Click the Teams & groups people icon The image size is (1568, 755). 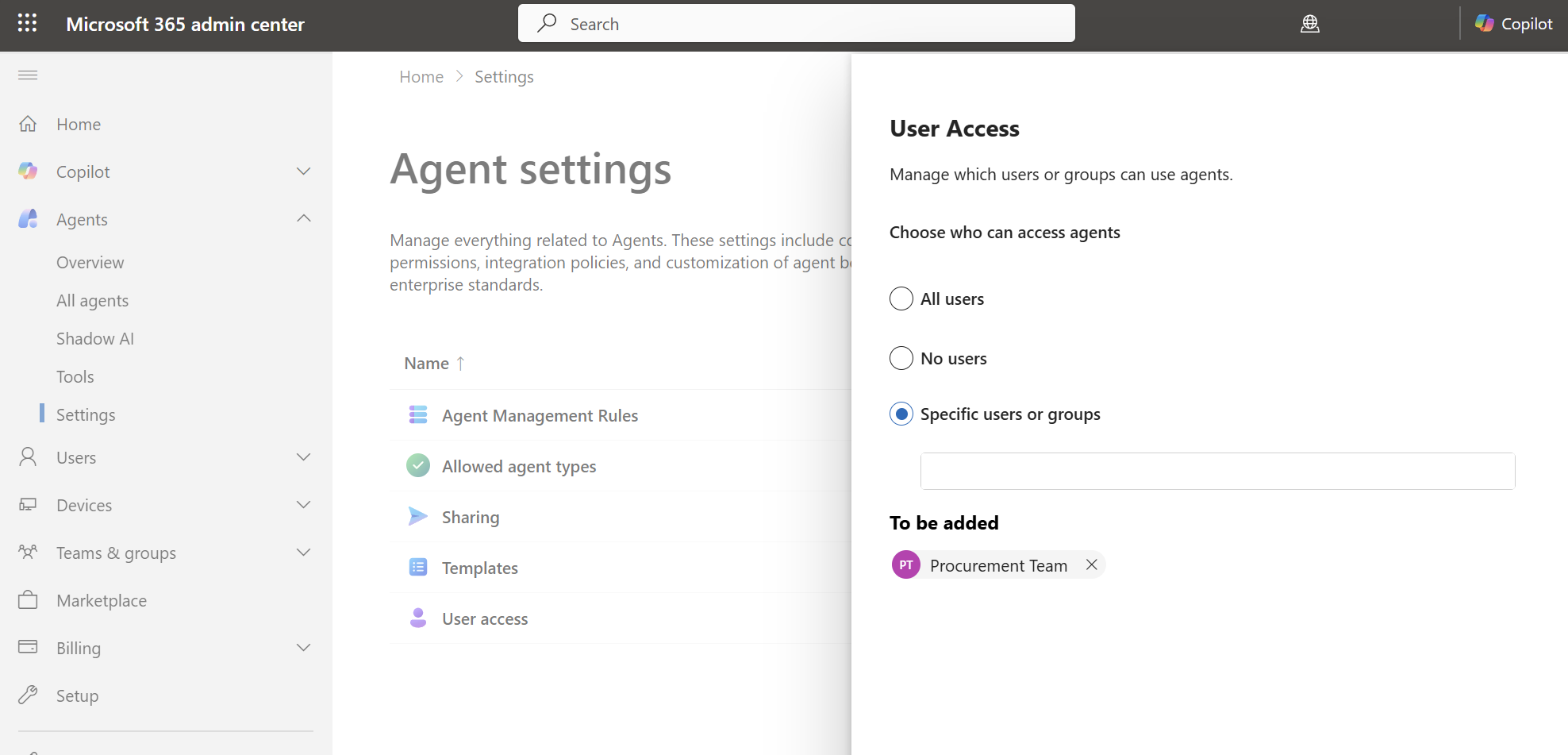tap(28, 553)
